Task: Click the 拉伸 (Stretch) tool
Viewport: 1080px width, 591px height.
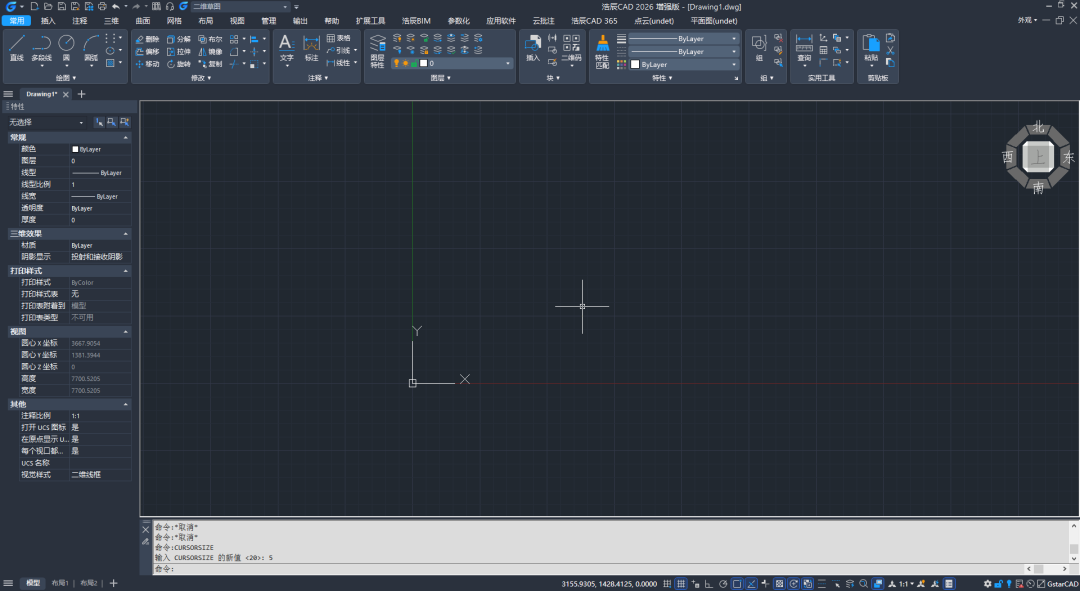Action: point(178,52)
